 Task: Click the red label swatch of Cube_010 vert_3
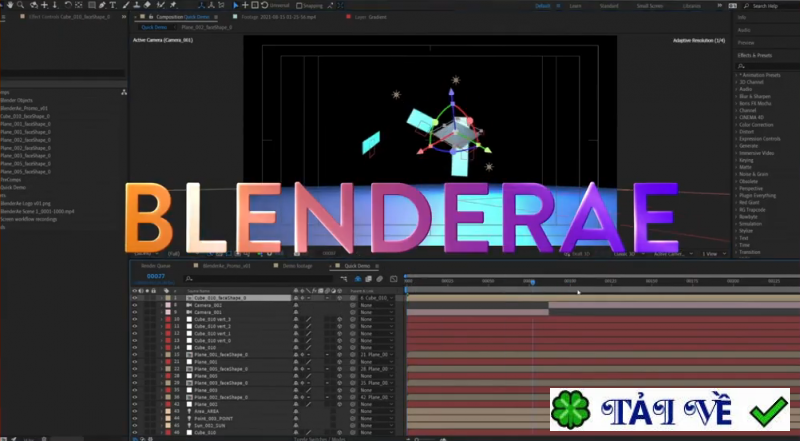(x=168, y=319)
